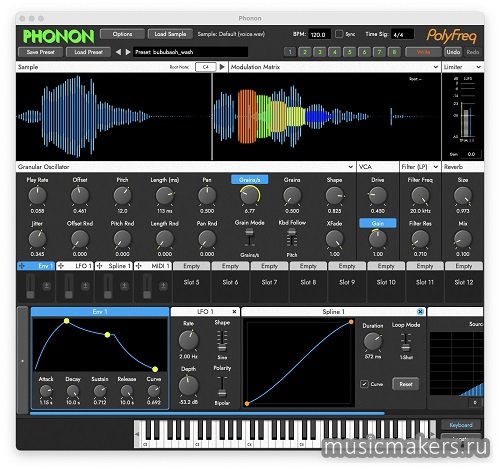Click the Shape knob in Granular Oscillator

[334, 196]
